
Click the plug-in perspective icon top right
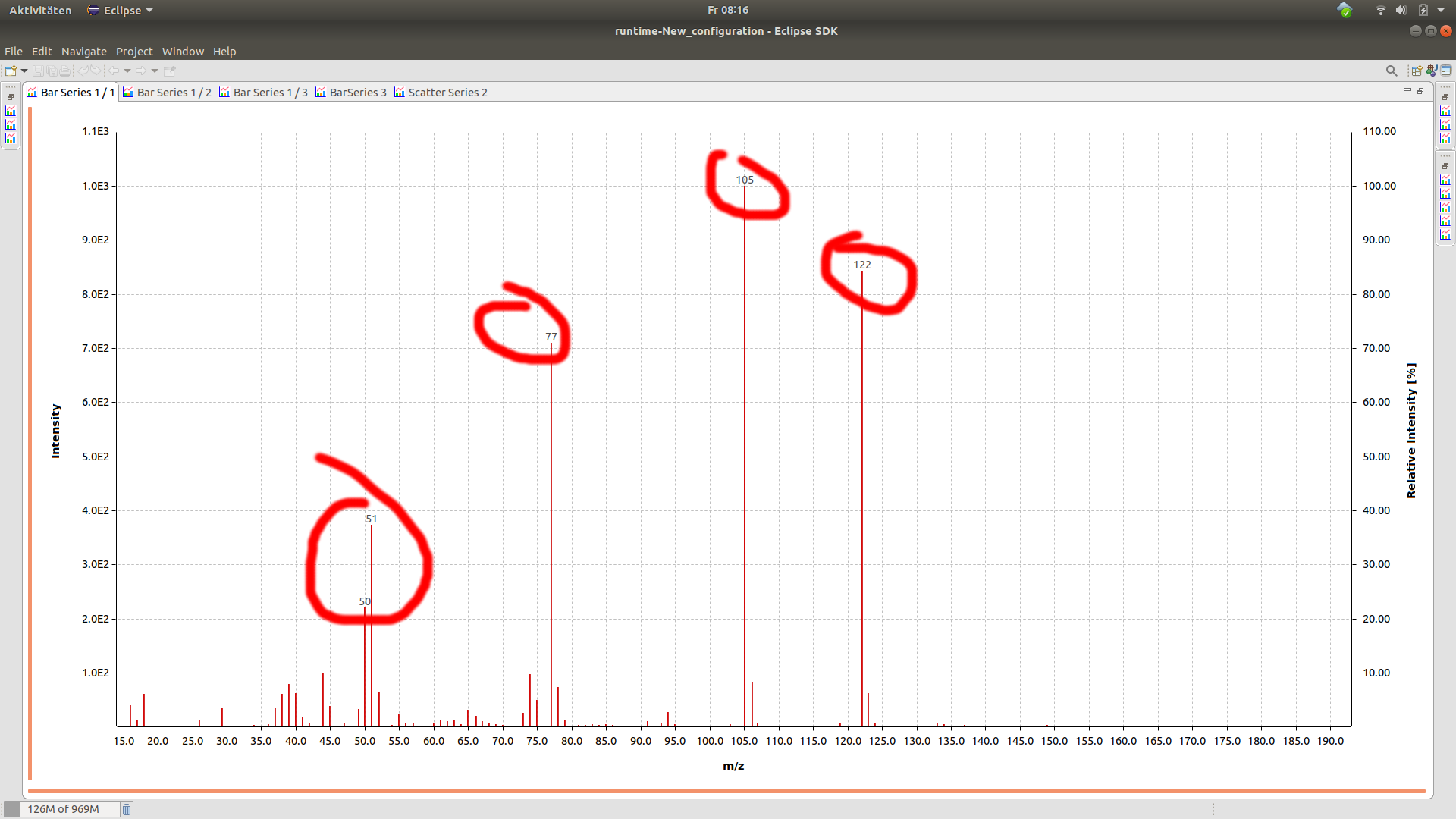tap(1431, 71)
